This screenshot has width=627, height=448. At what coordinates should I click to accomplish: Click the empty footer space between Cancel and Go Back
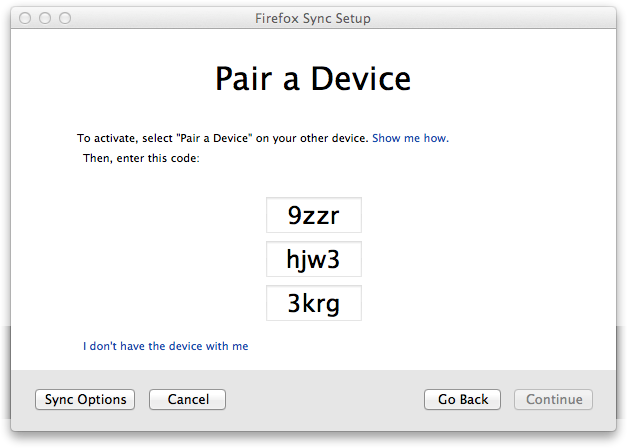pyautogui.click(x=325, y=399)
